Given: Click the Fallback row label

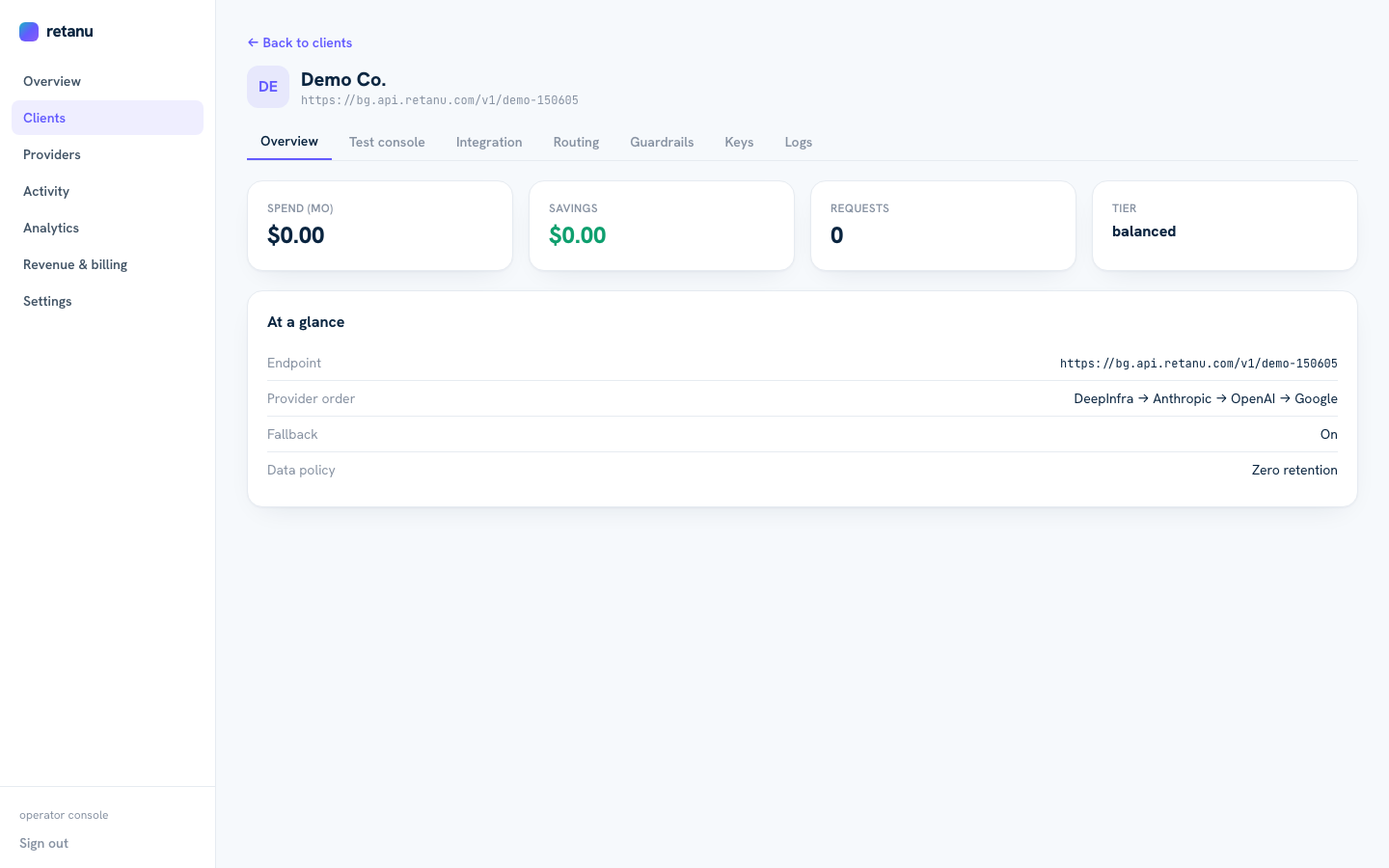Looking at the screenshot, I should [x=292, y=434].
